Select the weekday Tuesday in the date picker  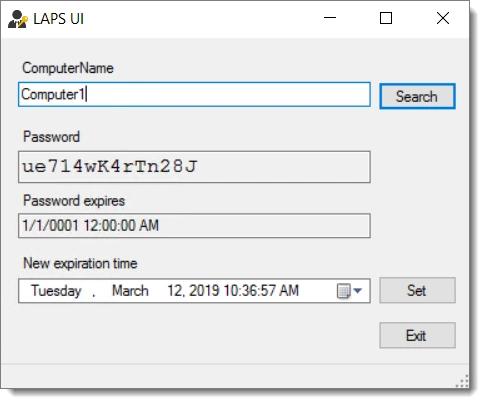point(56,291)
